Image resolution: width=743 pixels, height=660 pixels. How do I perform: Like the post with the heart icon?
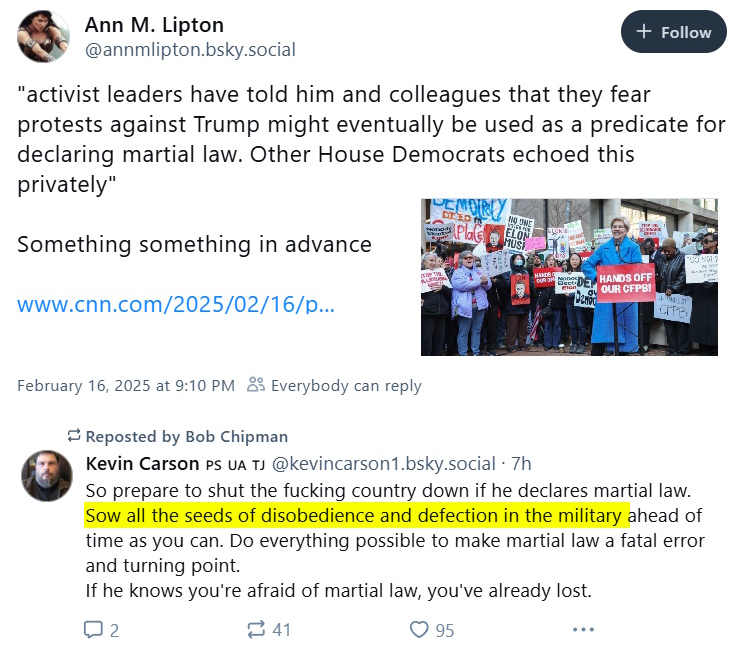(x=419, y=630)
